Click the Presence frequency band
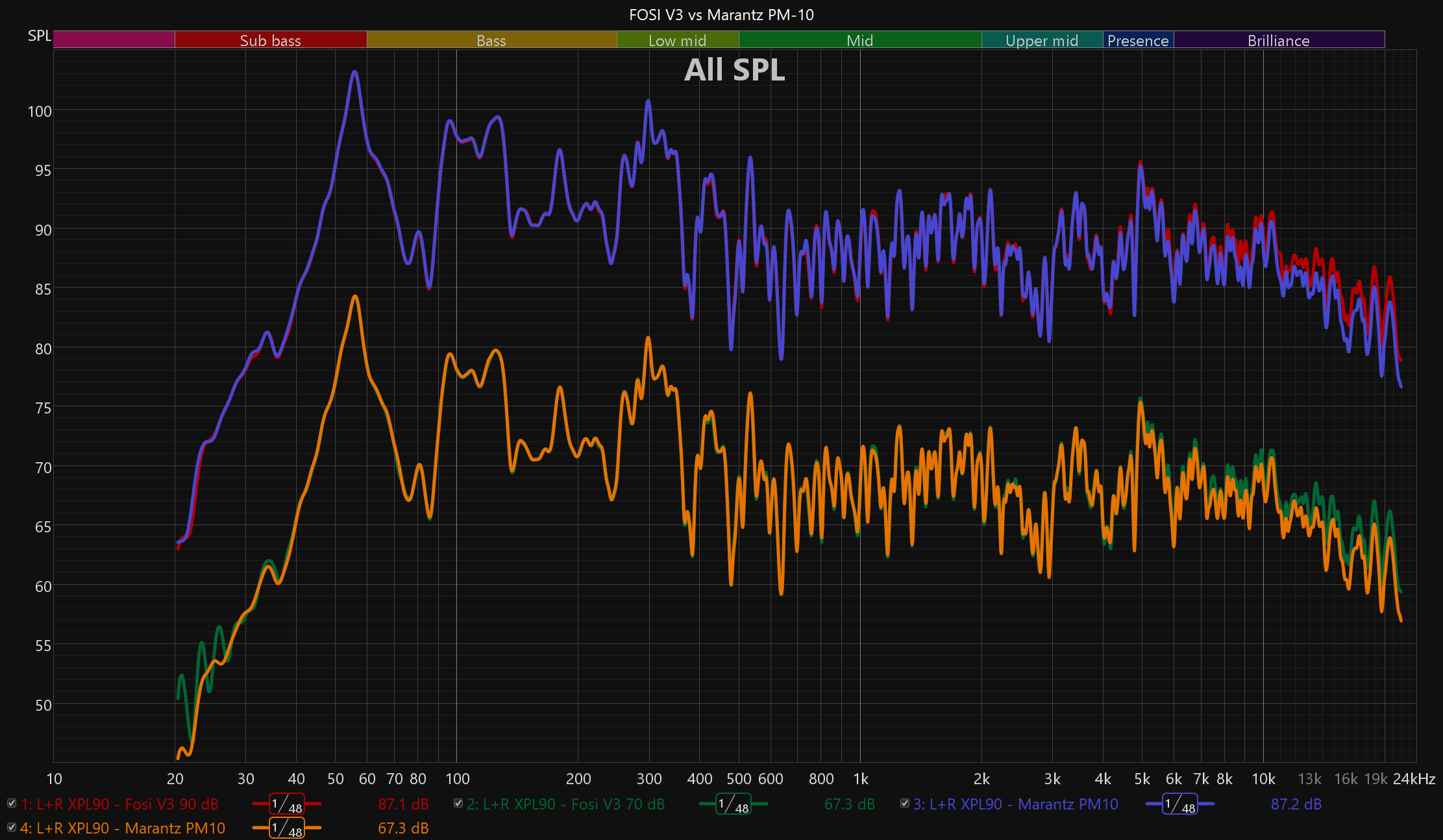Image resolution: width=1443 pixels, height=840 pixels. tap(1139, 40)
